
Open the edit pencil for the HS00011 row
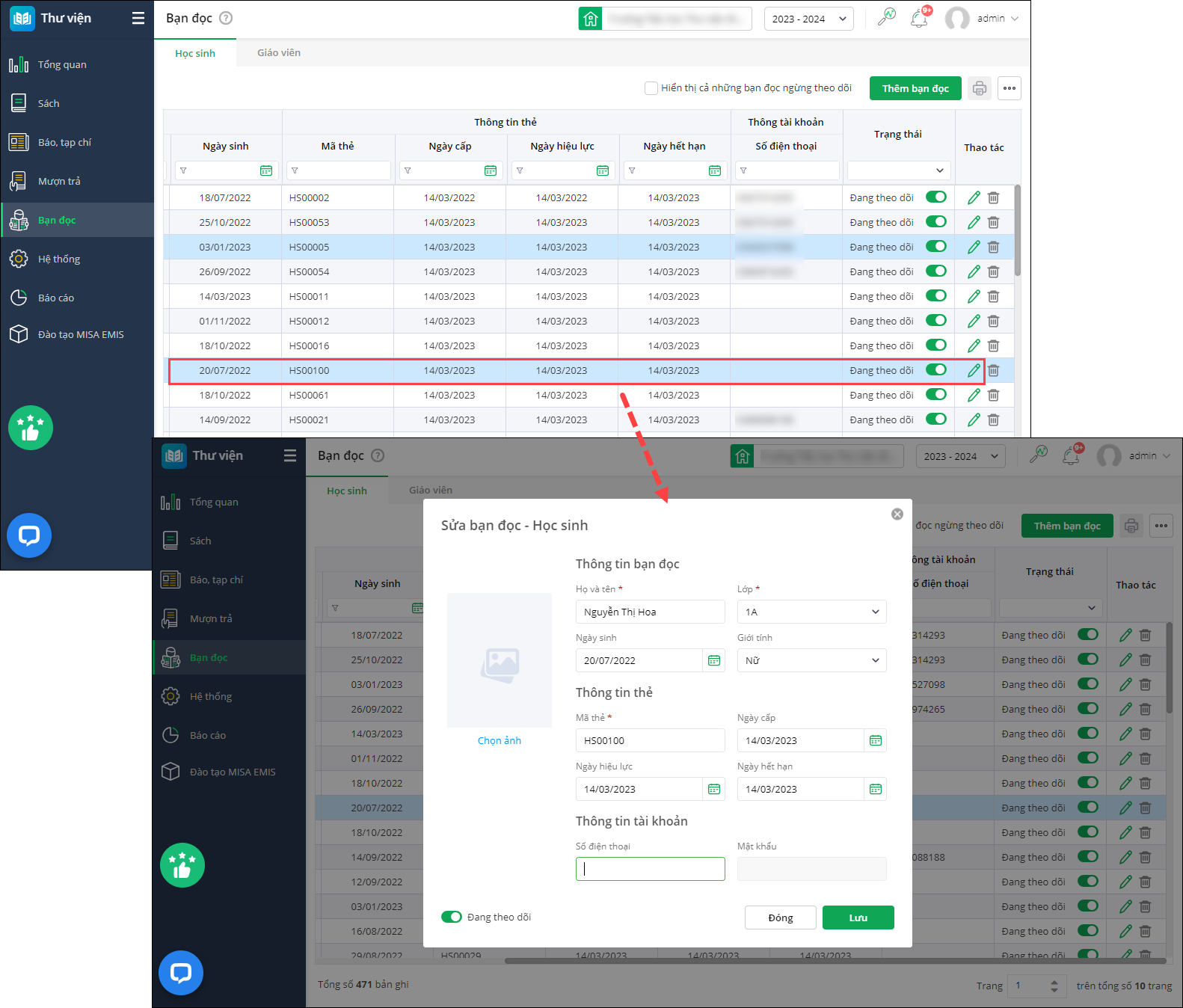(974, 296)
